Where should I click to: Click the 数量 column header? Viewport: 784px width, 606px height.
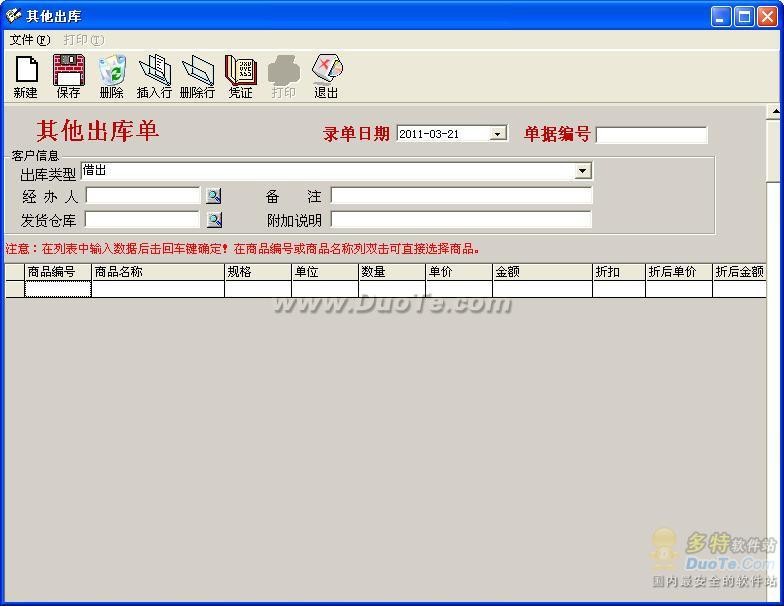(x=392, y=272)
